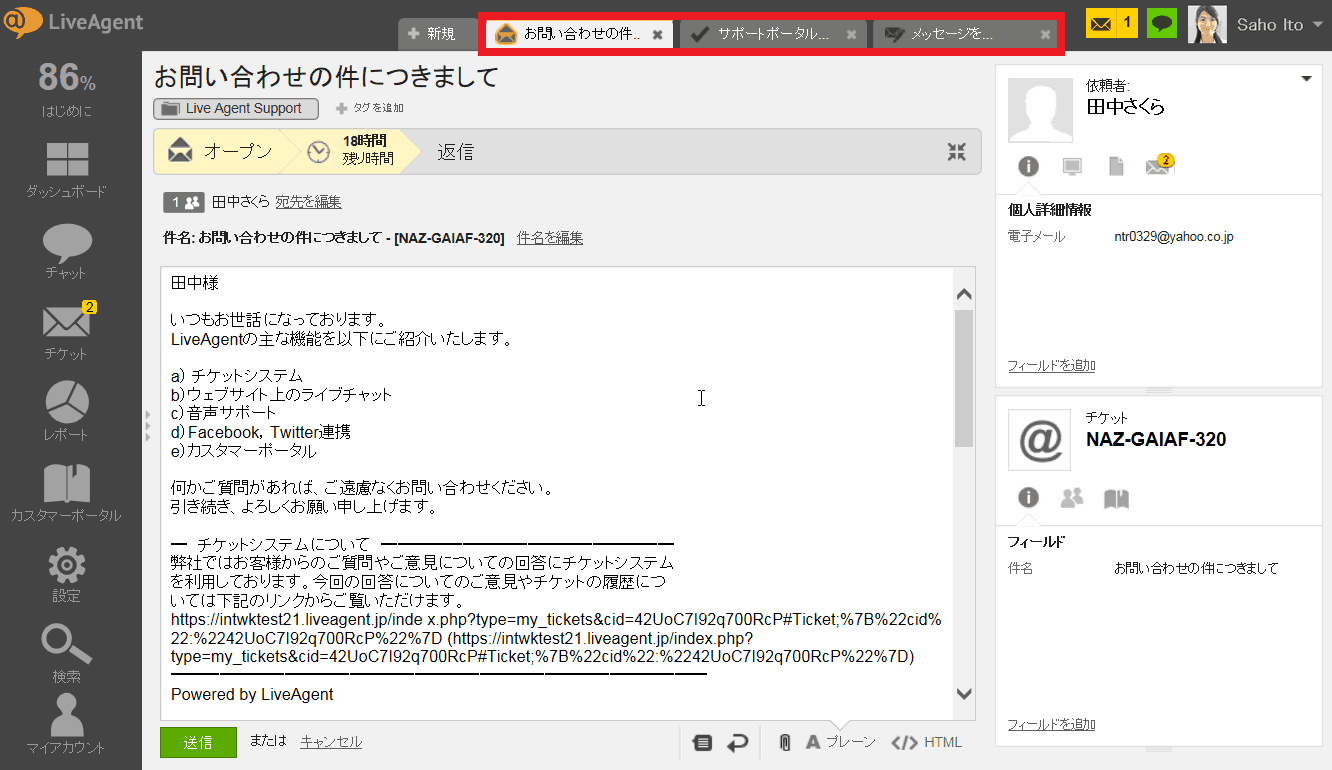The width and height of the screenshot is (1332, 770).
Task: Click ticket subject value お問い合わせの件につきまして
Action: click(x=1196, y=568)
